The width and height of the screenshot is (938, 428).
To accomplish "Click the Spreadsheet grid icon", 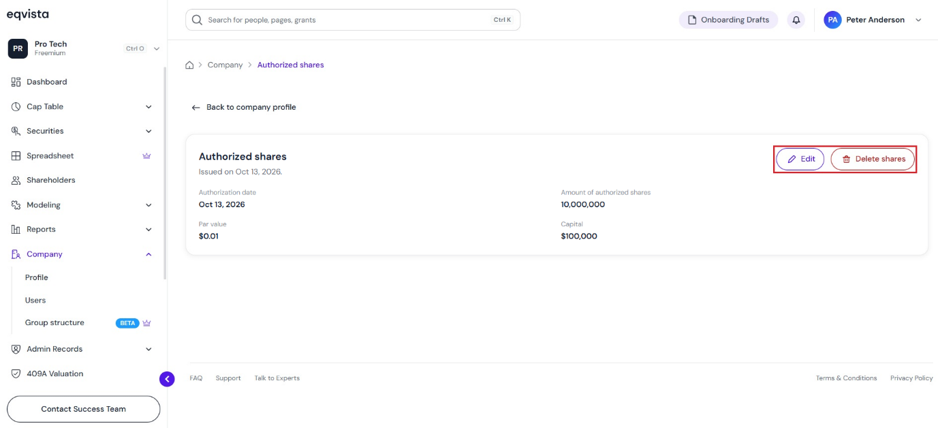I will 16,156.
